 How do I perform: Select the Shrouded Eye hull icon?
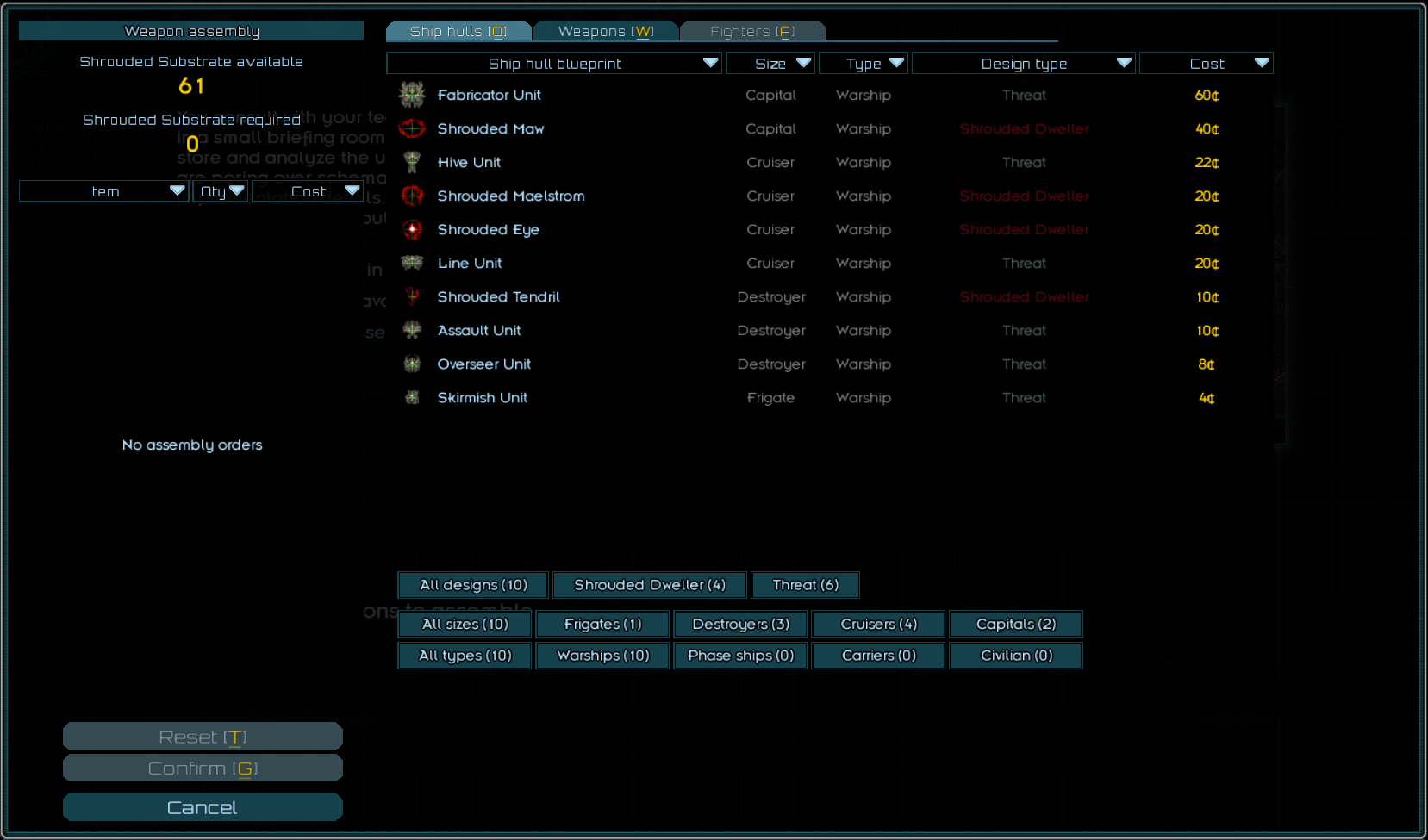click(412, 229)
